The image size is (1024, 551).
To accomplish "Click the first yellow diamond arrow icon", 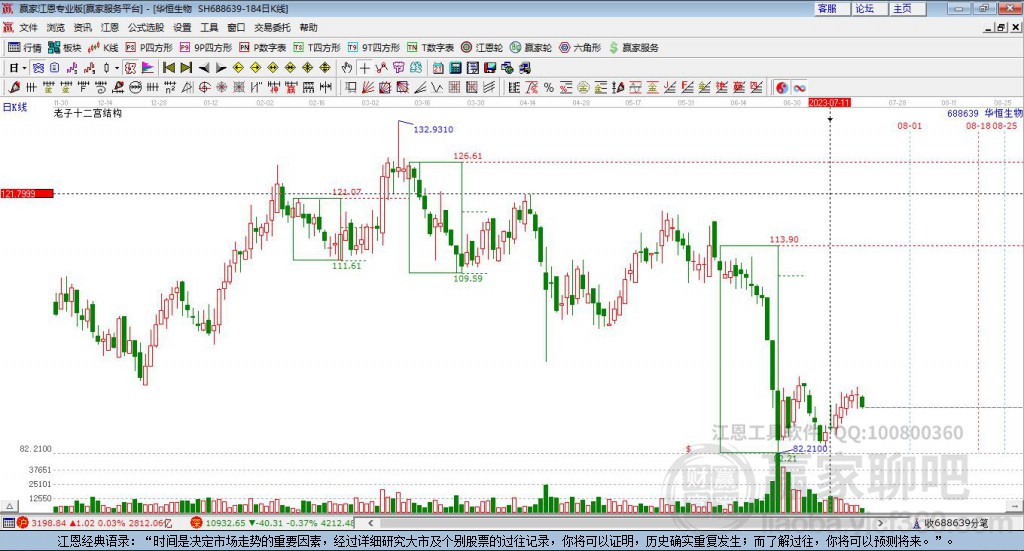I will [238, 68].
